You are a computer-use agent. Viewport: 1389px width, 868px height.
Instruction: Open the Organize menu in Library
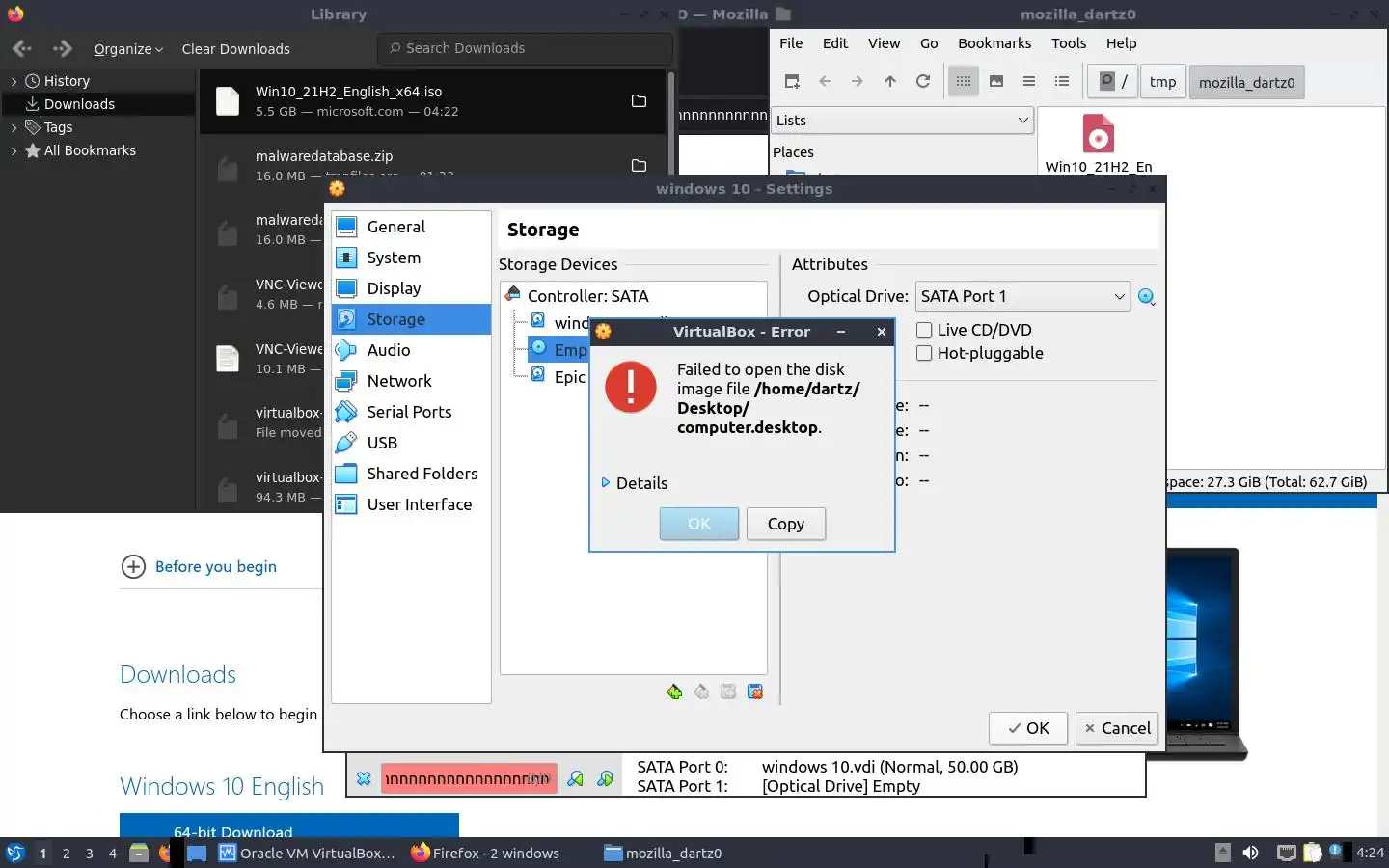128,49
